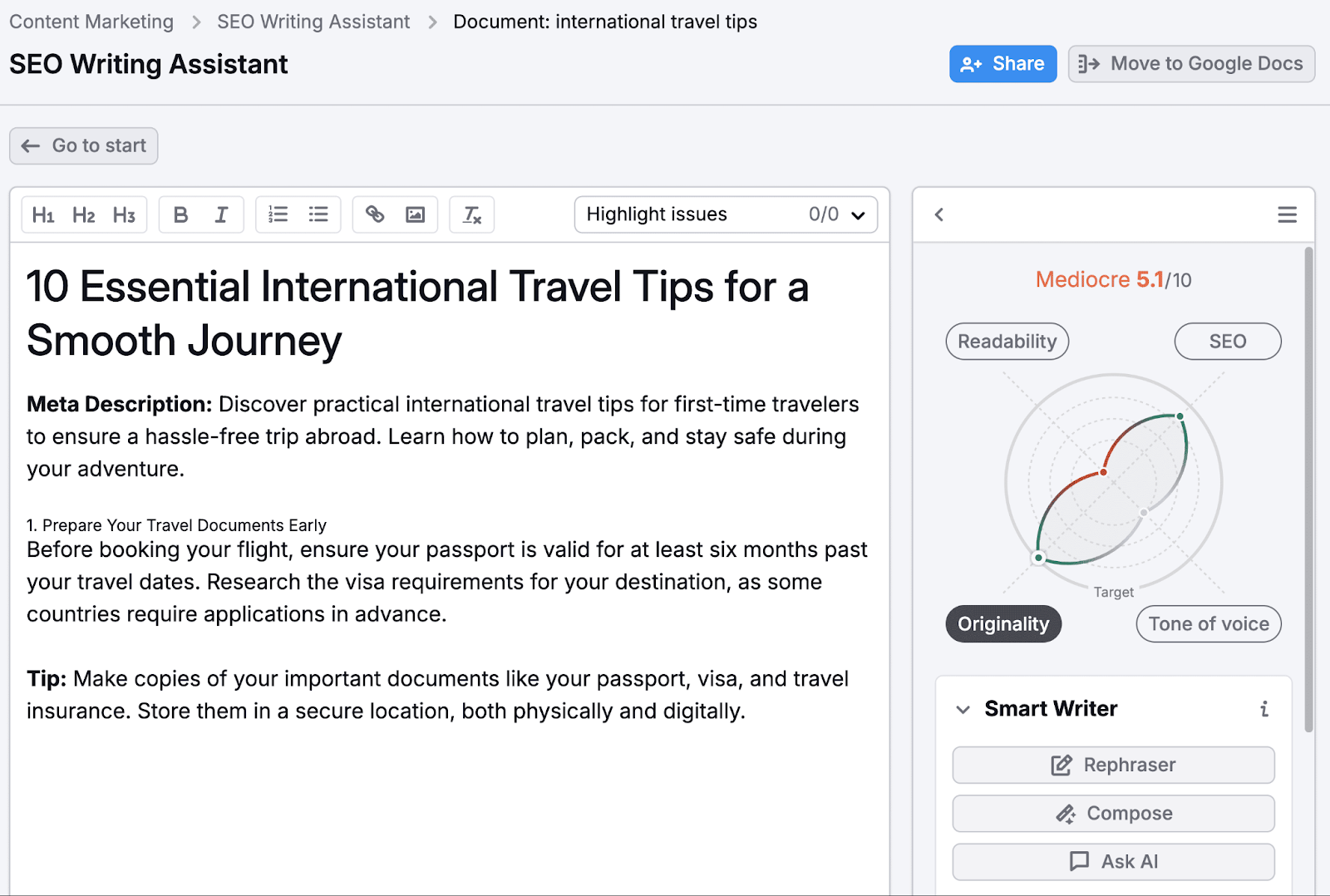Open Ask AI
The height and width of the screenshot is (896, 1330).
(1113, 862)
